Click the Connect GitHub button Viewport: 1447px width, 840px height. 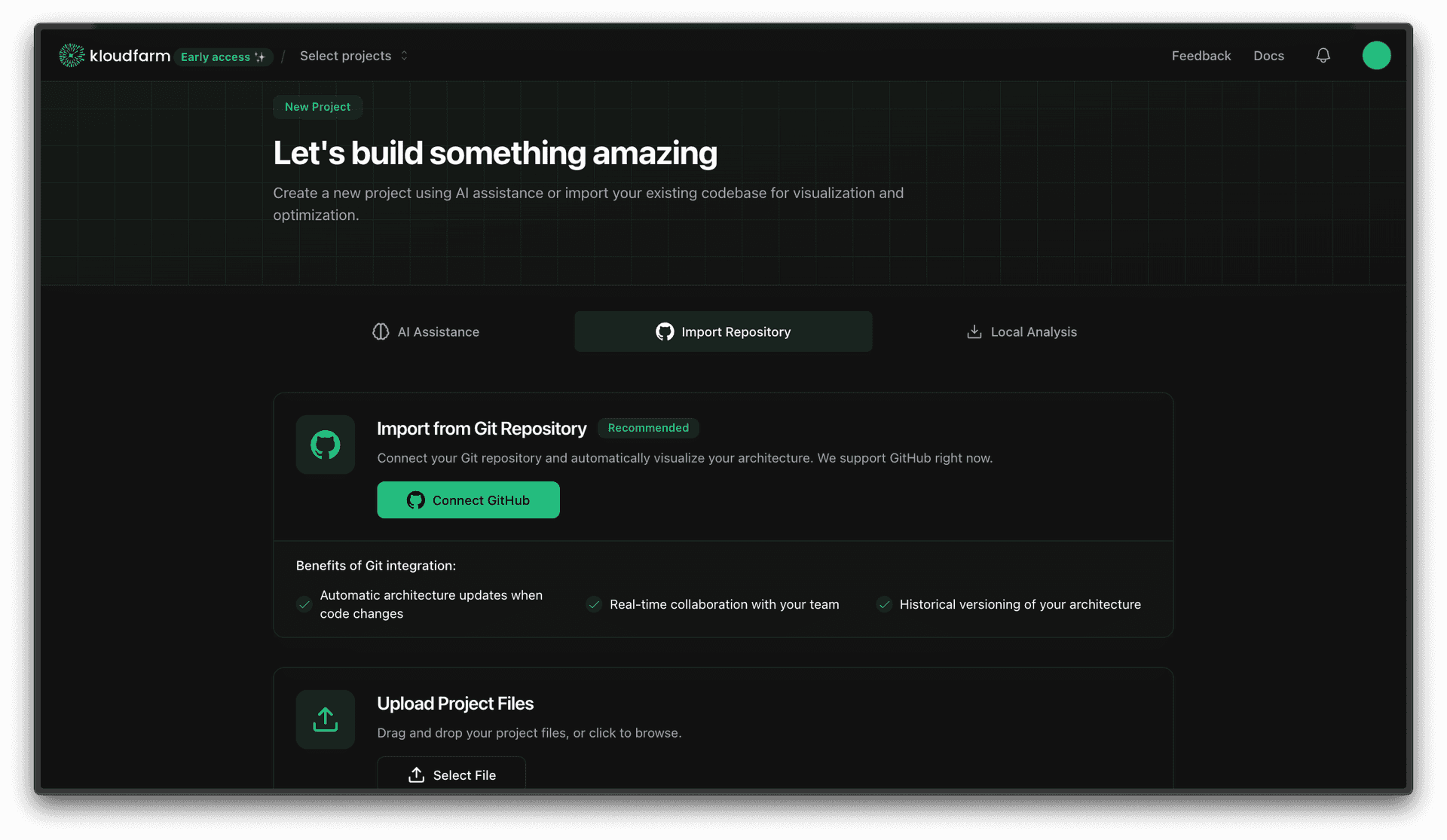pos(468,499)
